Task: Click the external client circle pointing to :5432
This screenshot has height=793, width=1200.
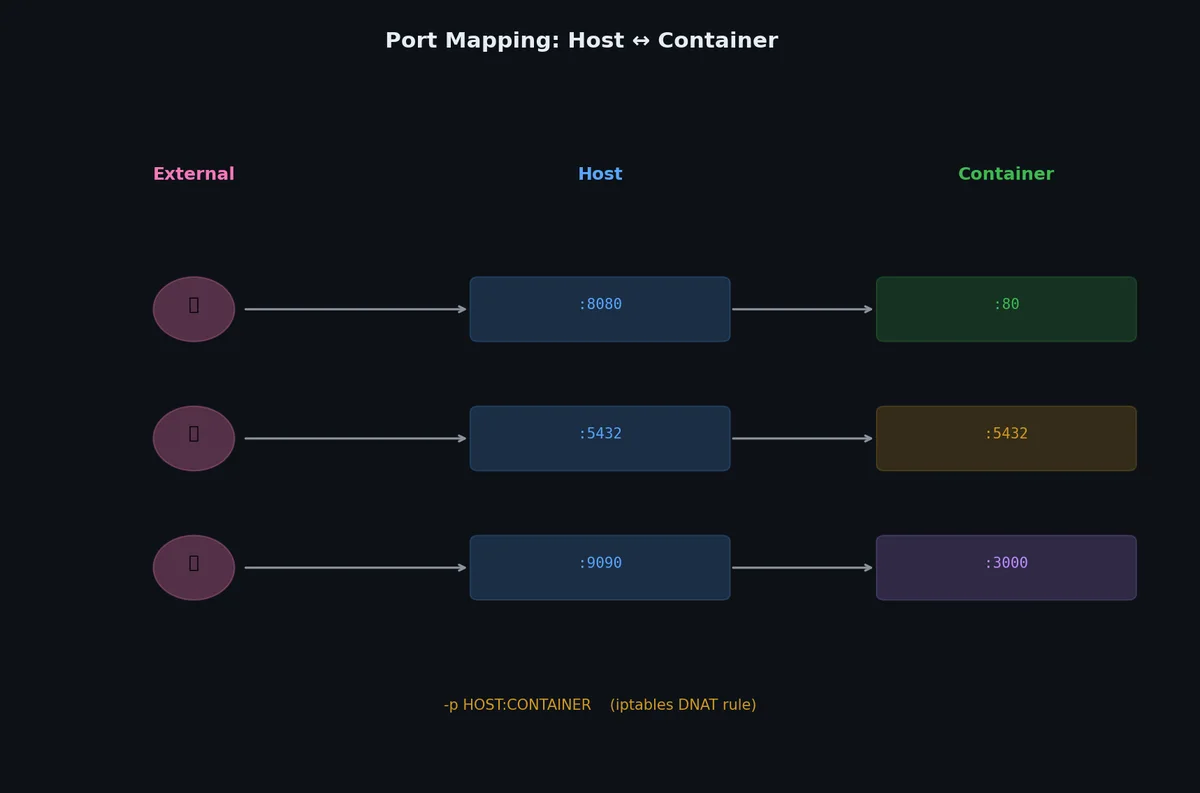Action: click(x=194, y=438)
